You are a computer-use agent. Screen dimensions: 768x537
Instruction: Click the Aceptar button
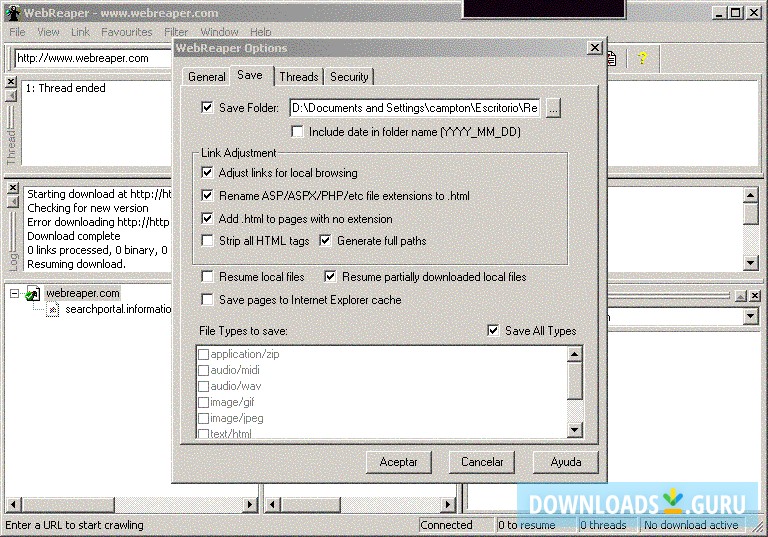pyautogui.click(x=399, y=462)
